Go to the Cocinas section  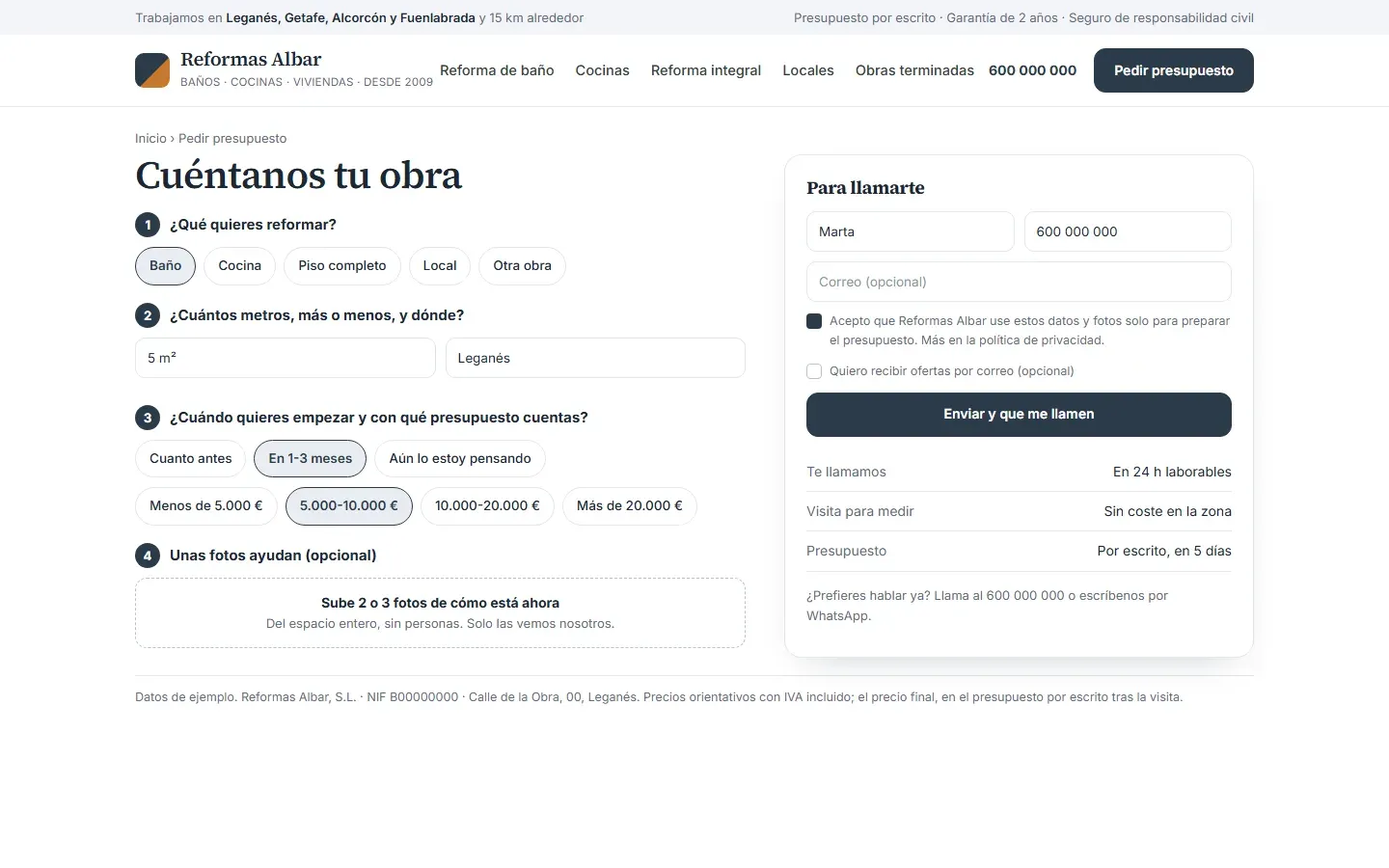coord(602,70)
